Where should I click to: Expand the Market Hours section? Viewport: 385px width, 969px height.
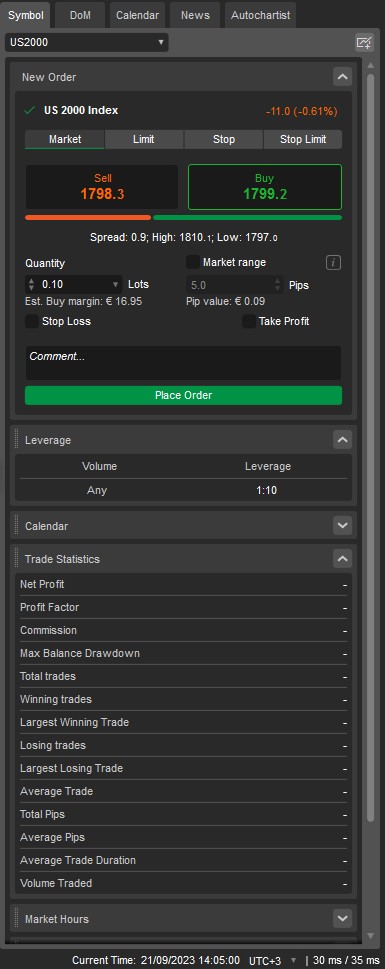(x=342, y=919)
